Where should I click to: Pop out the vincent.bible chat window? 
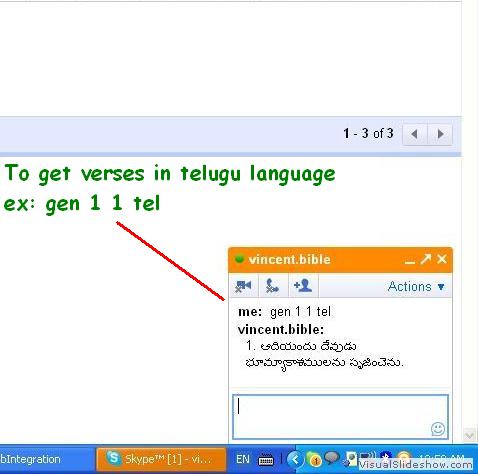(x=426, y=259)
